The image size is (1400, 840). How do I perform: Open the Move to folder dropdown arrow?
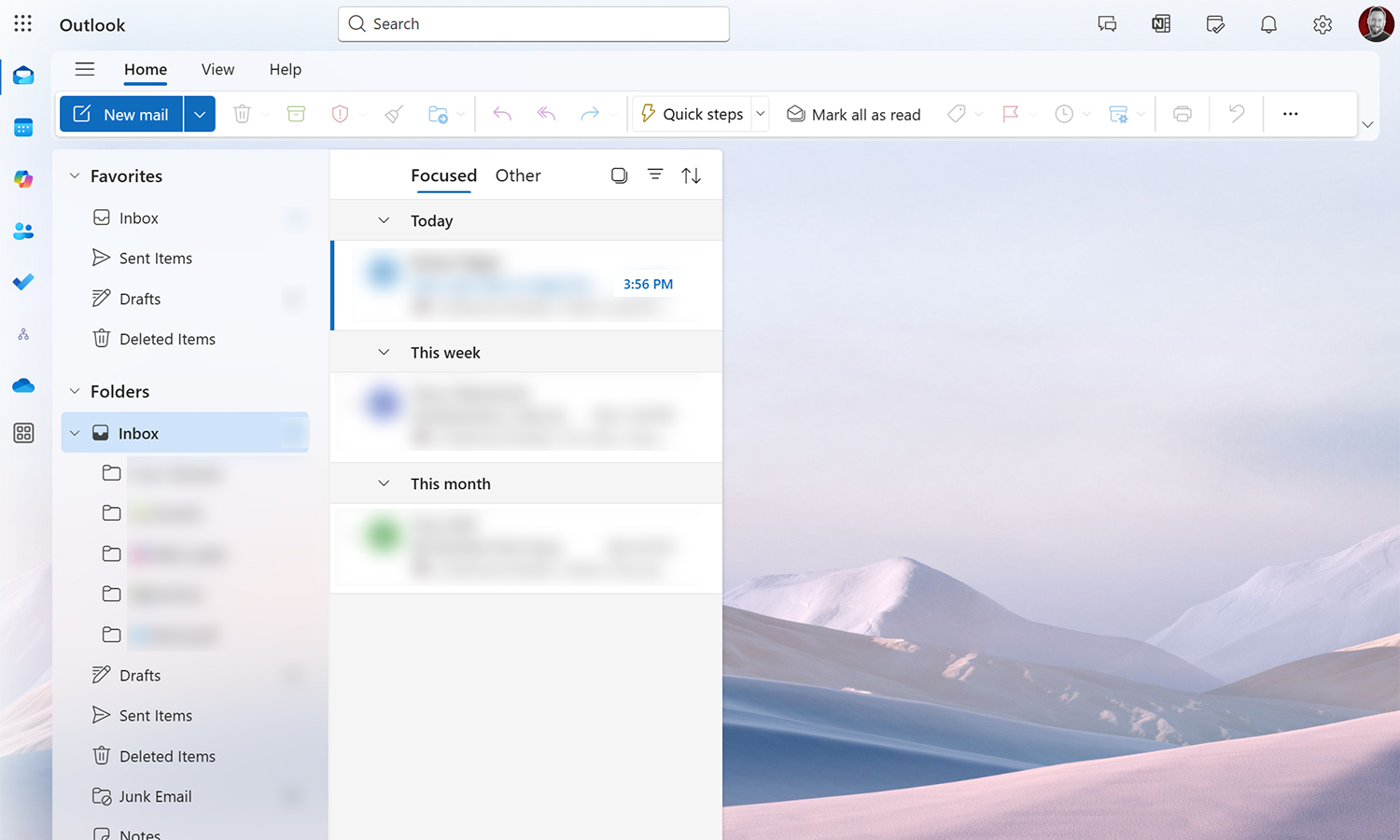pos(459,113)
